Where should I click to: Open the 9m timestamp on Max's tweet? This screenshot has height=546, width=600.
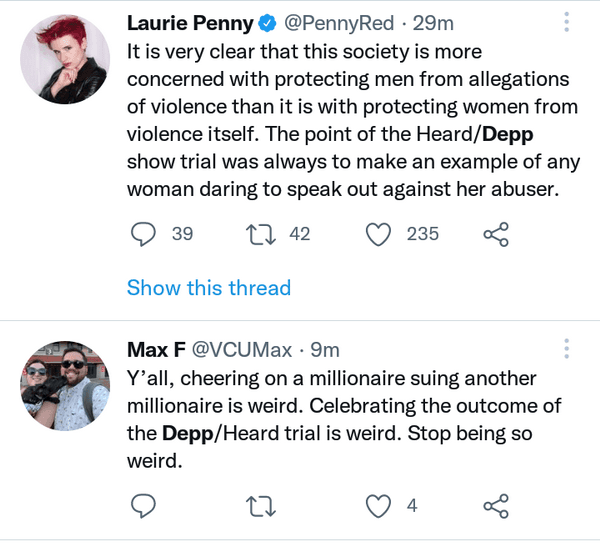[324, 350]
